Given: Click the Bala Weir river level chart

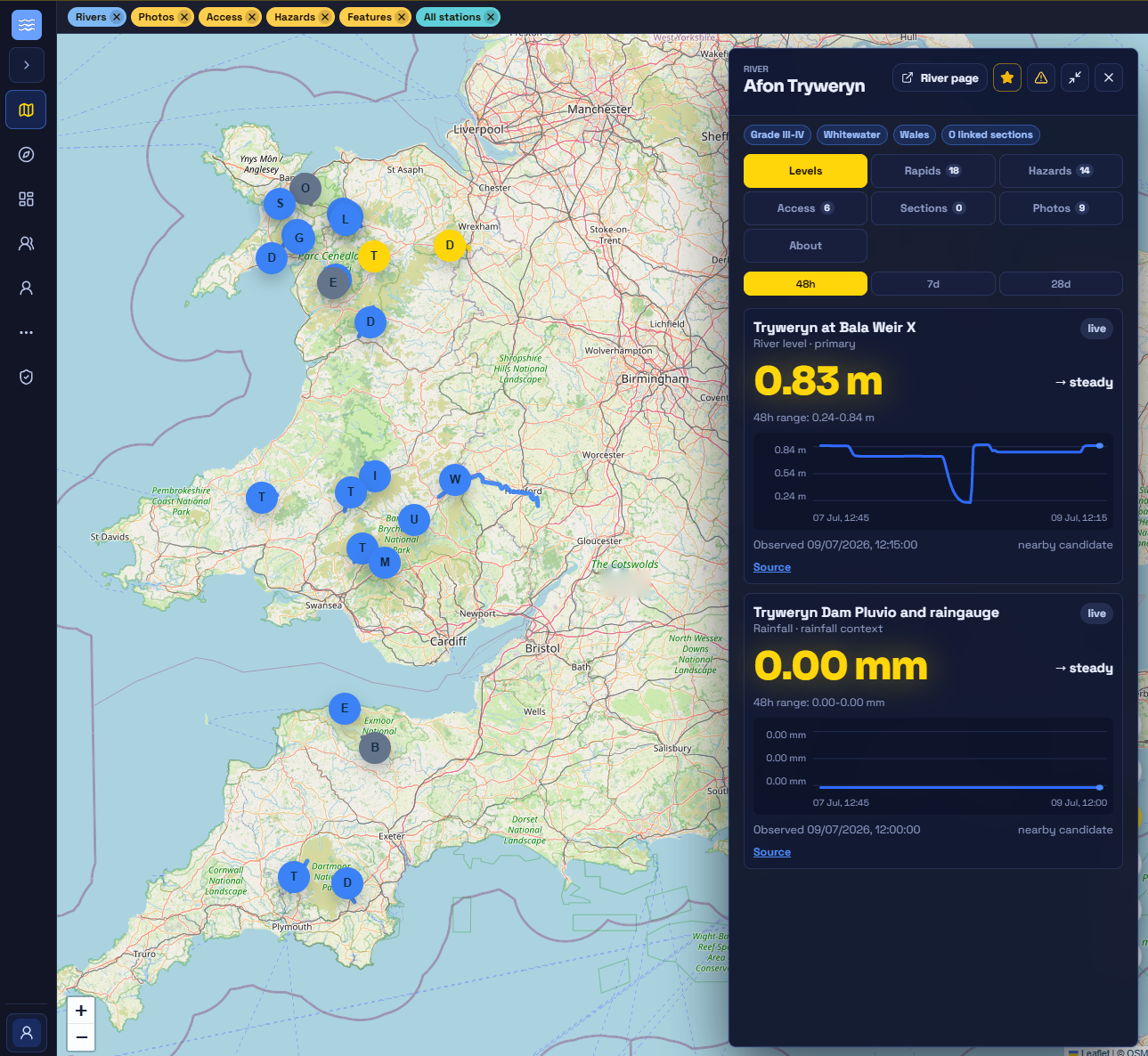Looking at the screenshot, I should [x=933, y=482].
